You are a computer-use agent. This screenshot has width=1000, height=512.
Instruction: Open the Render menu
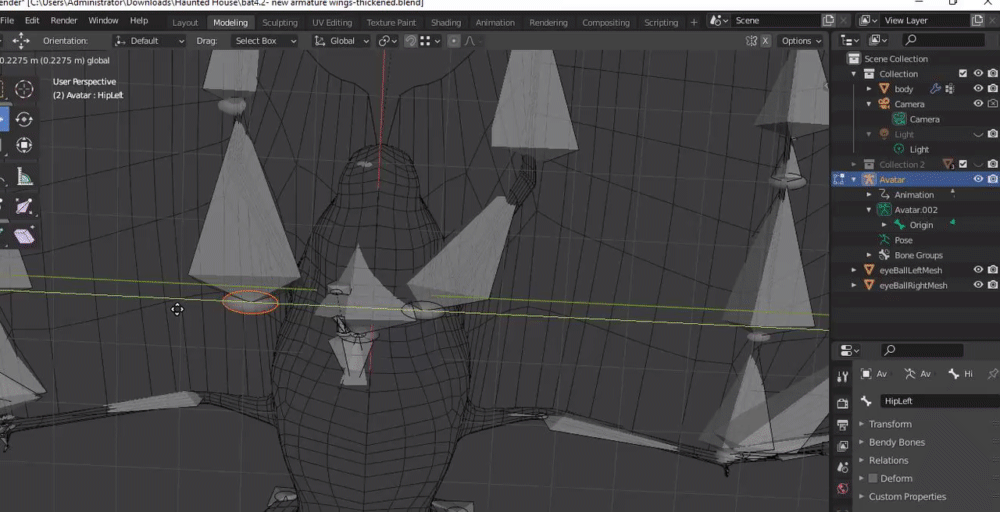[63, 20]
